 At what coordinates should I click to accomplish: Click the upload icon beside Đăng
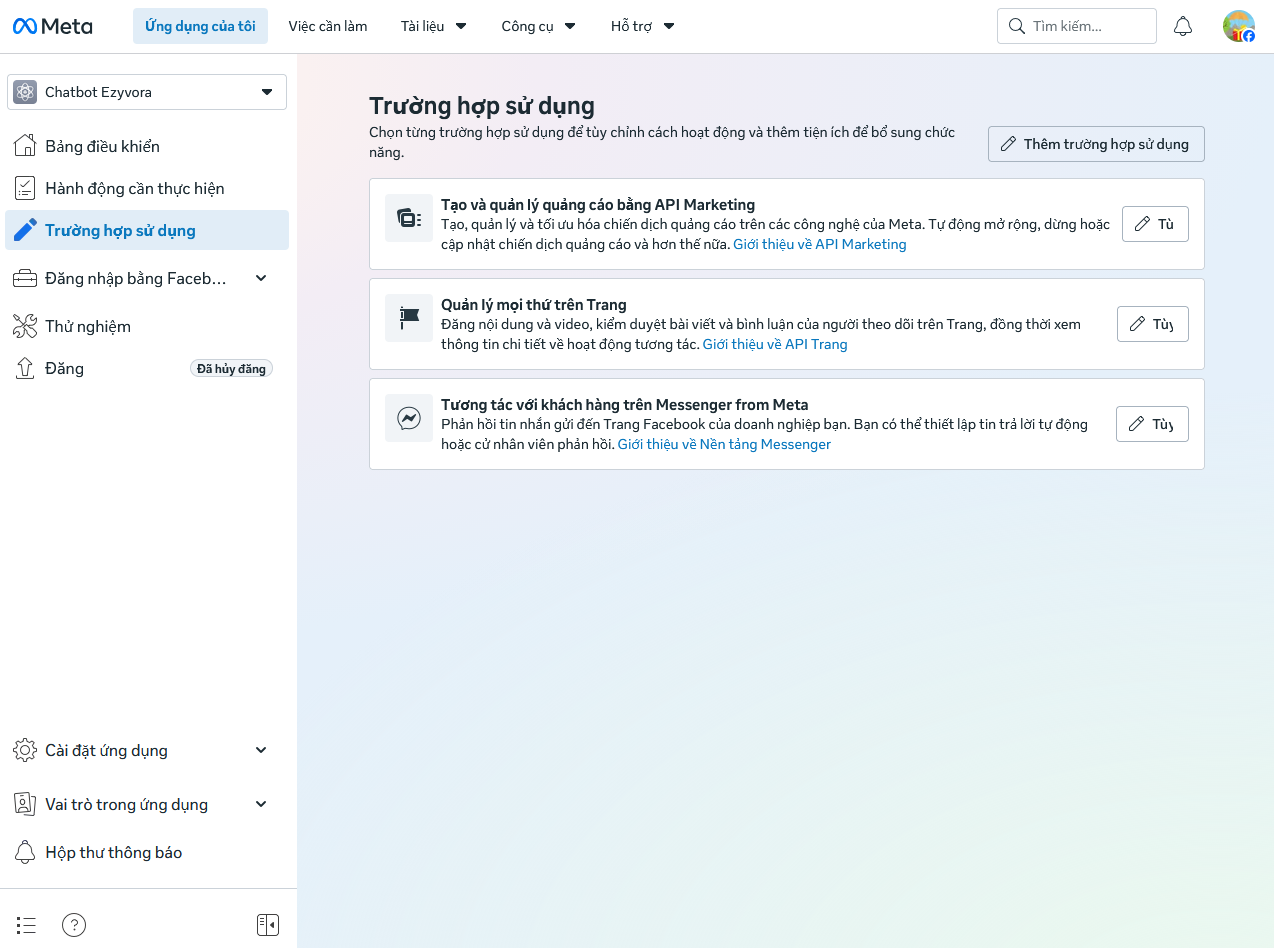tap(25, 368)
